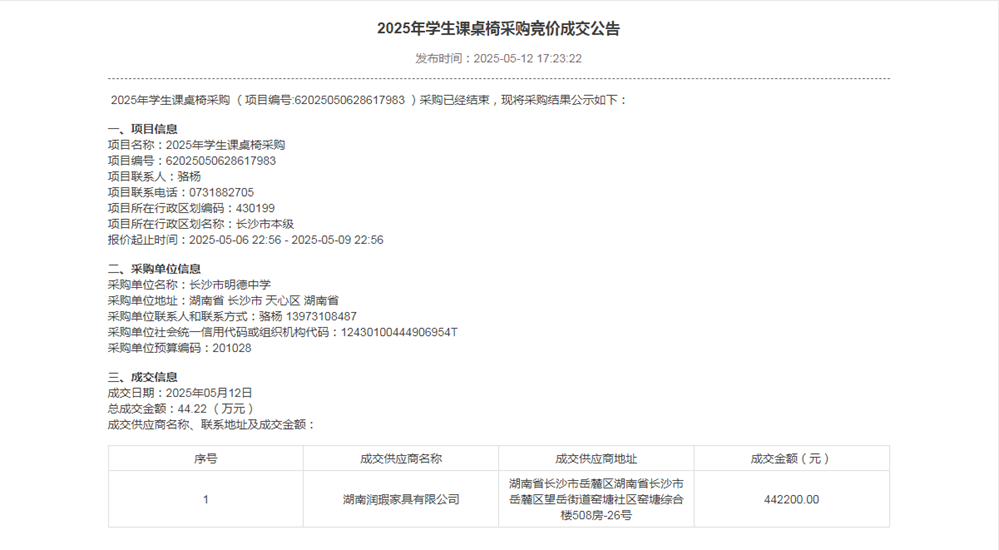The image size is (999, 550).
Task: Click the credit code line 12430100444906954T
Action: [282, 333]
